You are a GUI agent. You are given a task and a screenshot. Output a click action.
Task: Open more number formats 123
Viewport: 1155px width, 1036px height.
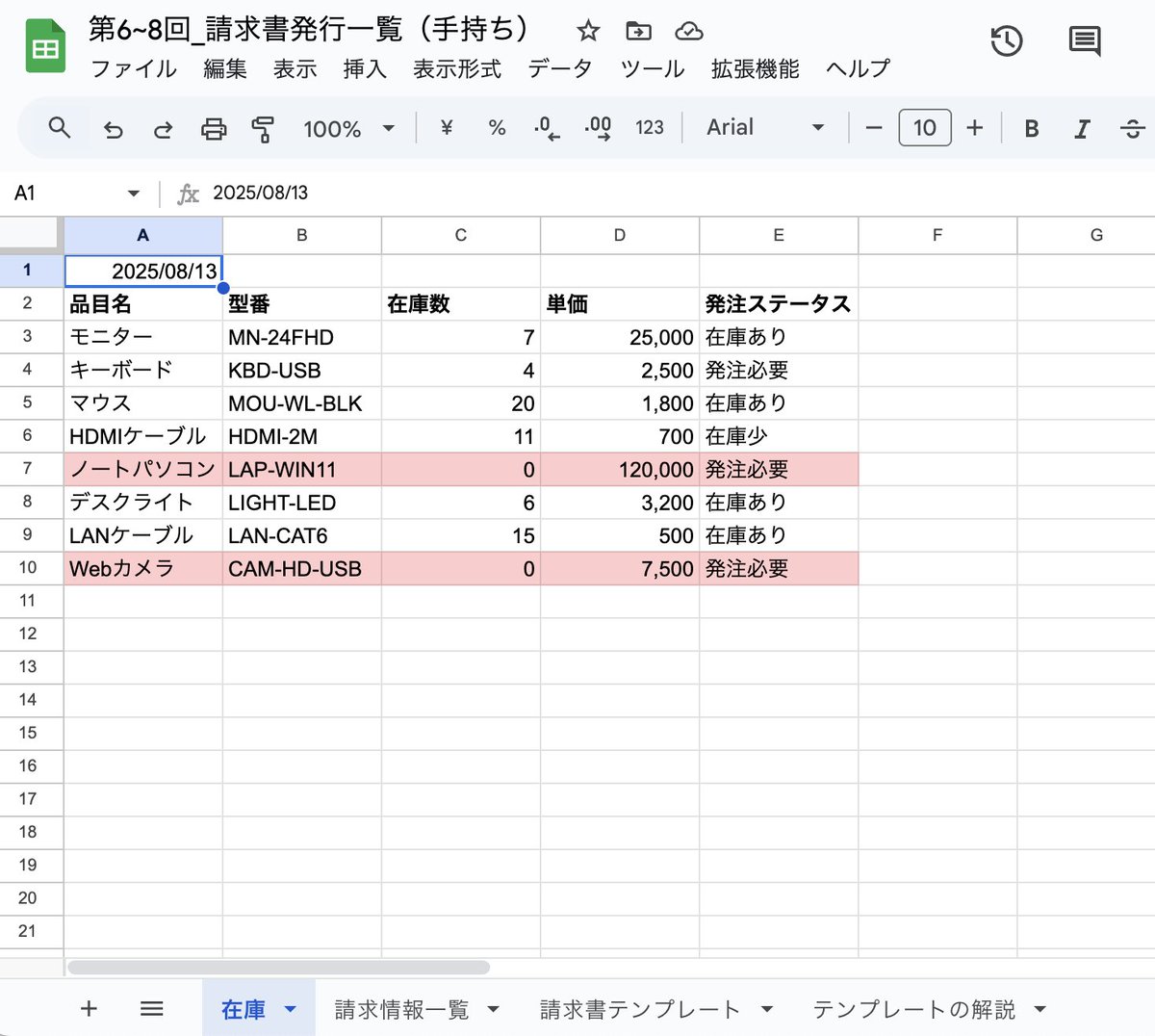[650, 127]
